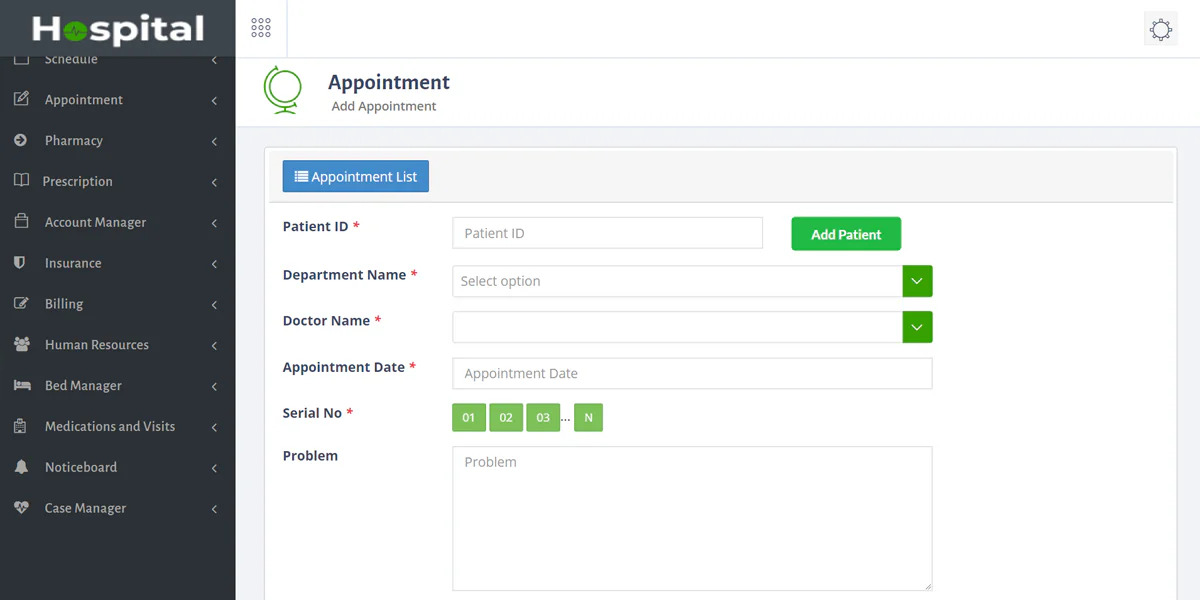
Task: Click the Noticeboard bell icon
Action: [21, 467]
